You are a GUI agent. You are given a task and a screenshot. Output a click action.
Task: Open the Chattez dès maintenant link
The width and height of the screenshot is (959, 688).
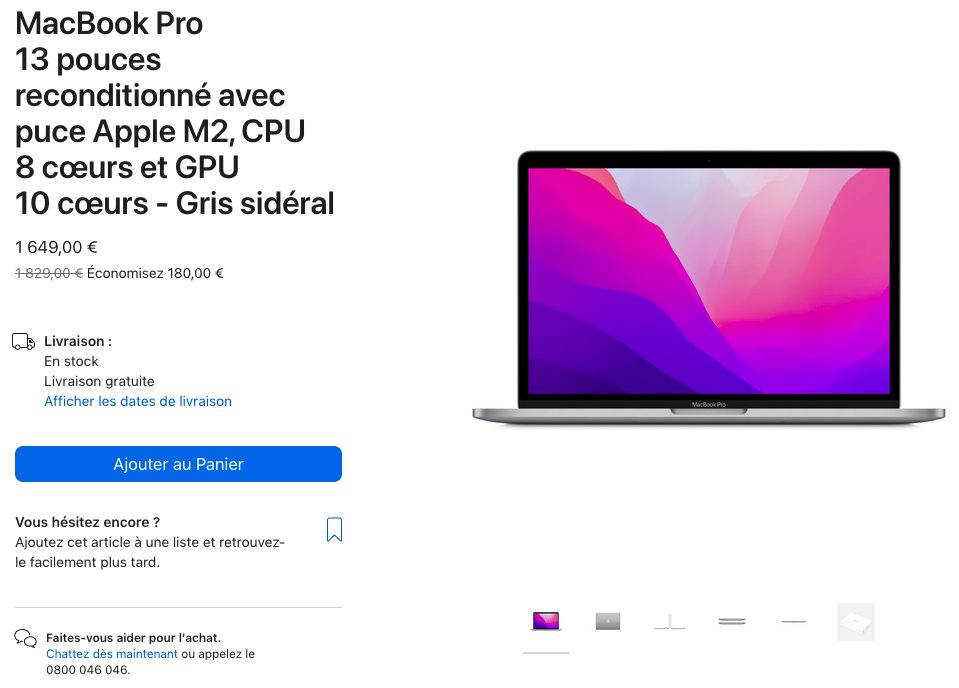(x=112, y=654)
